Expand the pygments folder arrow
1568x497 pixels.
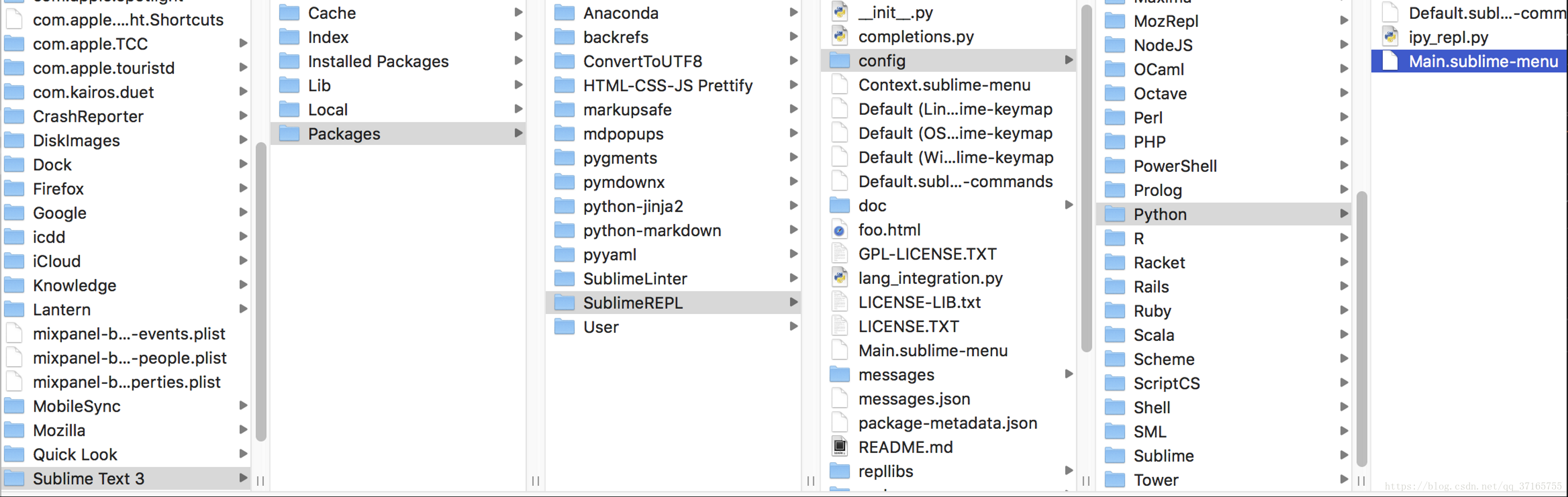click(x=794, y=158)
